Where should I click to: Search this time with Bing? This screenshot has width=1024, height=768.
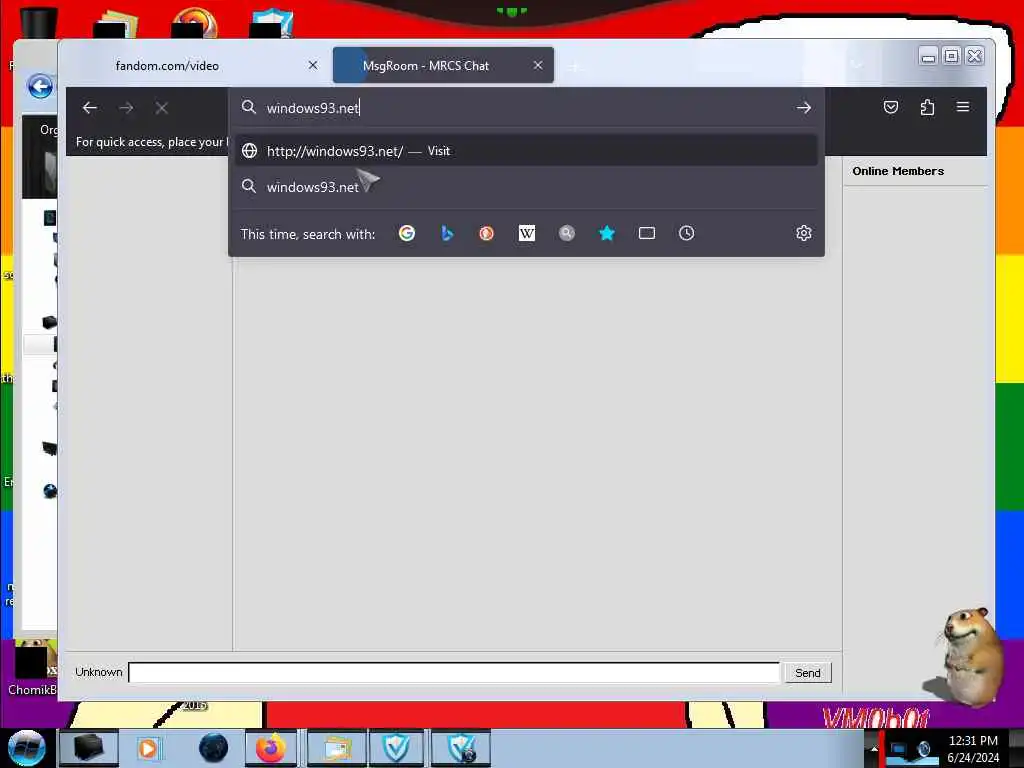pyautogui.click(x=447, y=233)
